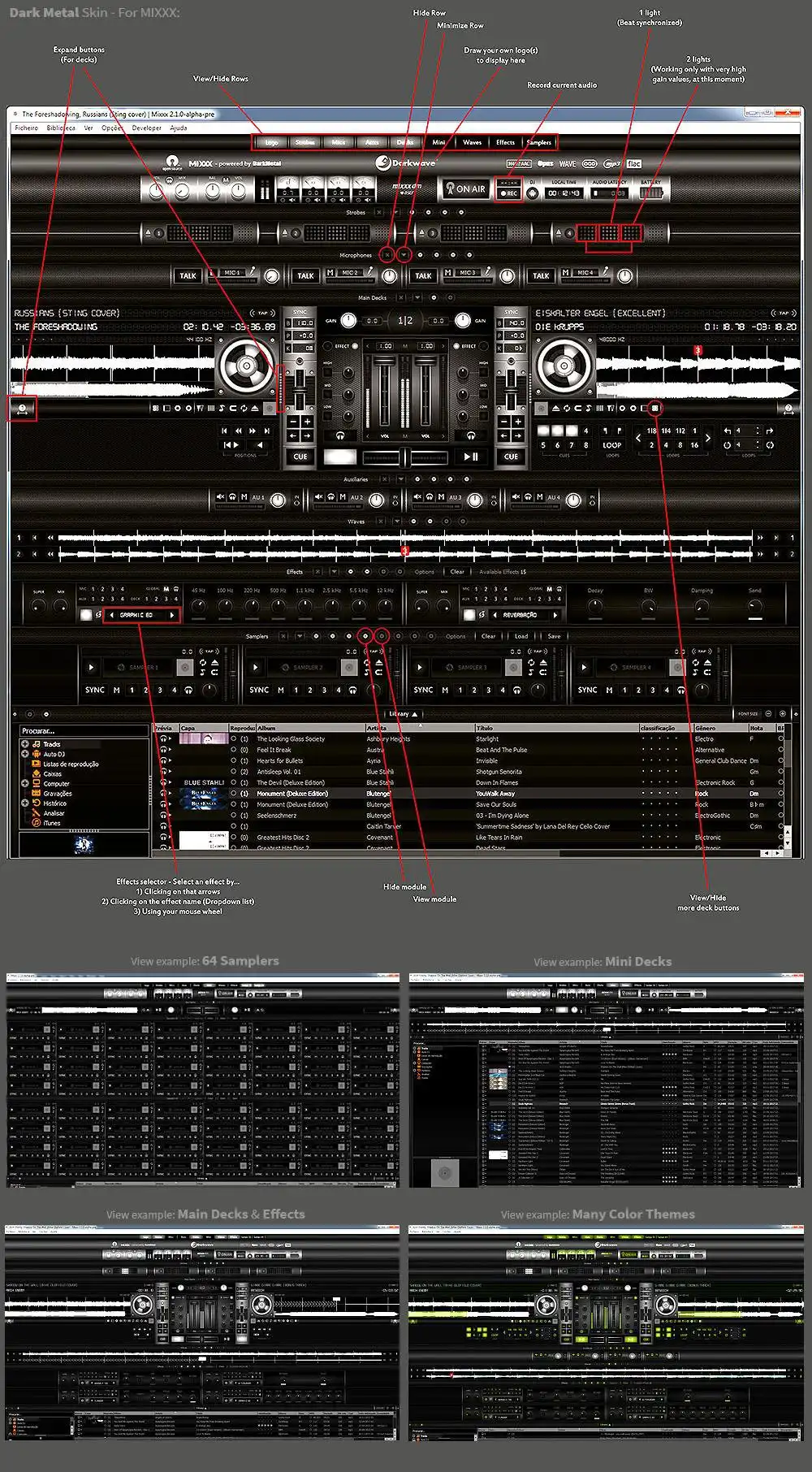Minimize the Samplers row arrow
The height and width of the screenshot is (1472, 812).
[300, 636]
